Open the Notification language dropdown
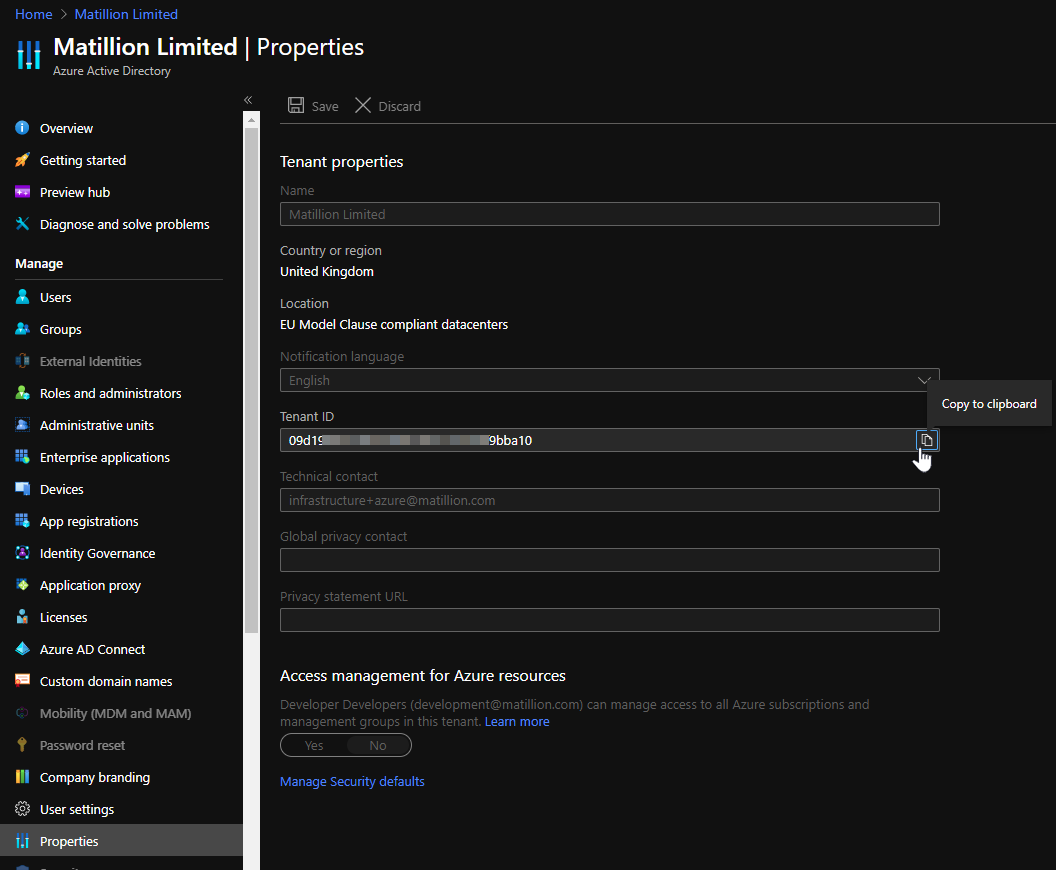1056x870 pixels. (609, 380)
